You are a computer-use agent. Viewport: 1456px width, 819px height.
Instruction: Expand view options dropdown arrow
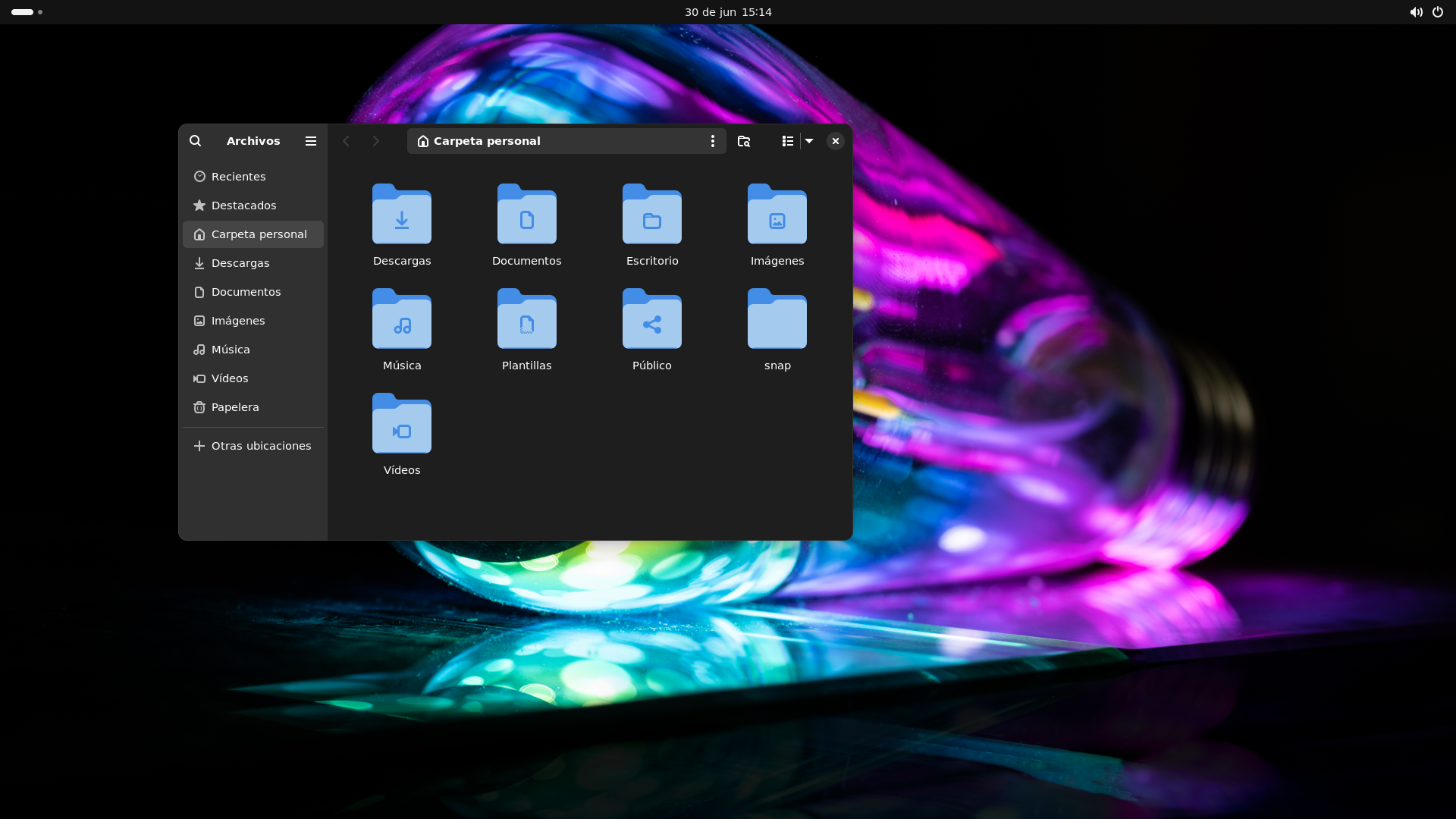(809, 141)
